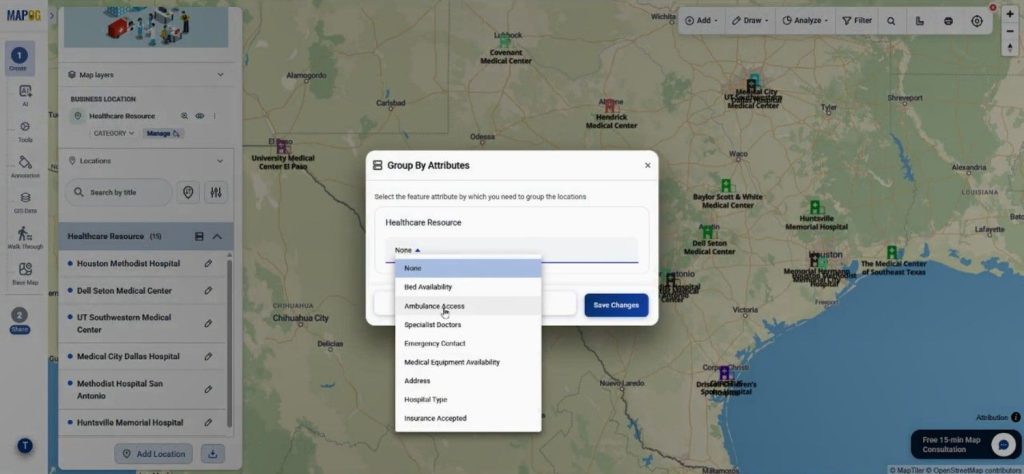Click University Medical Center El Paso marker

pos(283,146)
